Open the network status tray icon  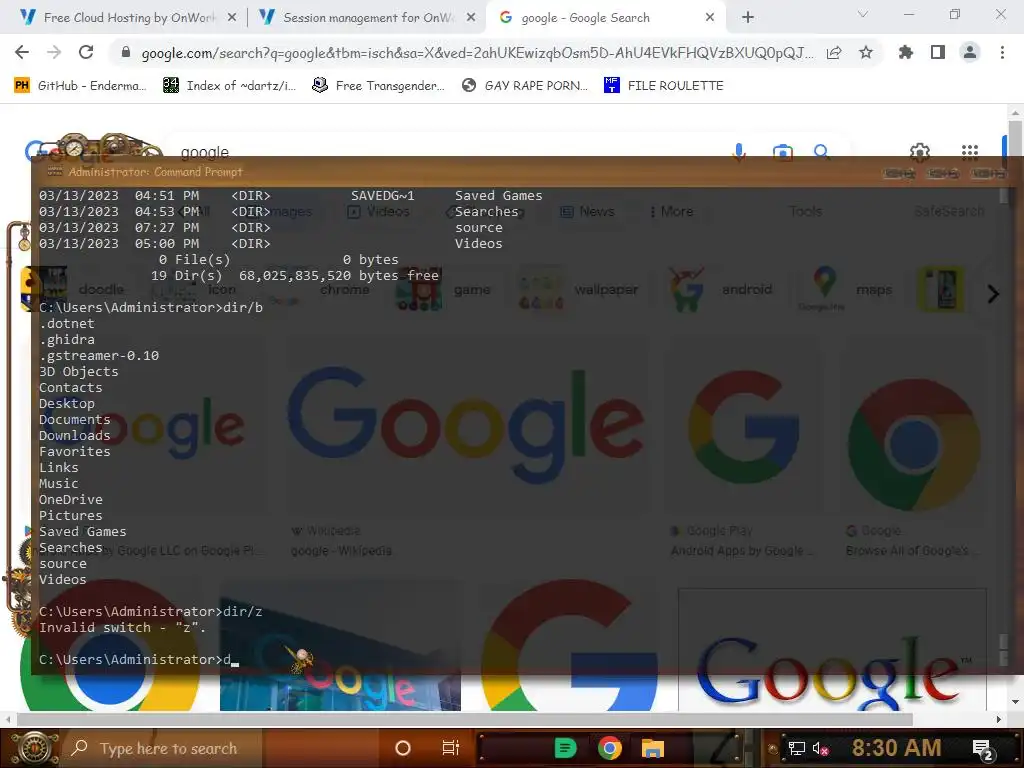point(797,748)
